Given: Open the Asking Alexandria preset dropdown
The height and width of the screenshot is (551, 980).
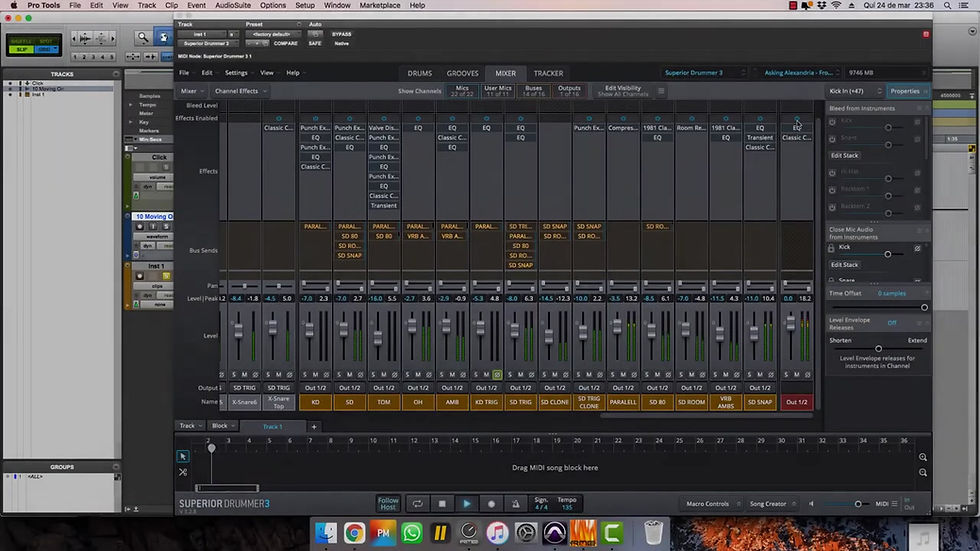Looking at the screenshot, I should pyautogui.click(x=802, y=73).
